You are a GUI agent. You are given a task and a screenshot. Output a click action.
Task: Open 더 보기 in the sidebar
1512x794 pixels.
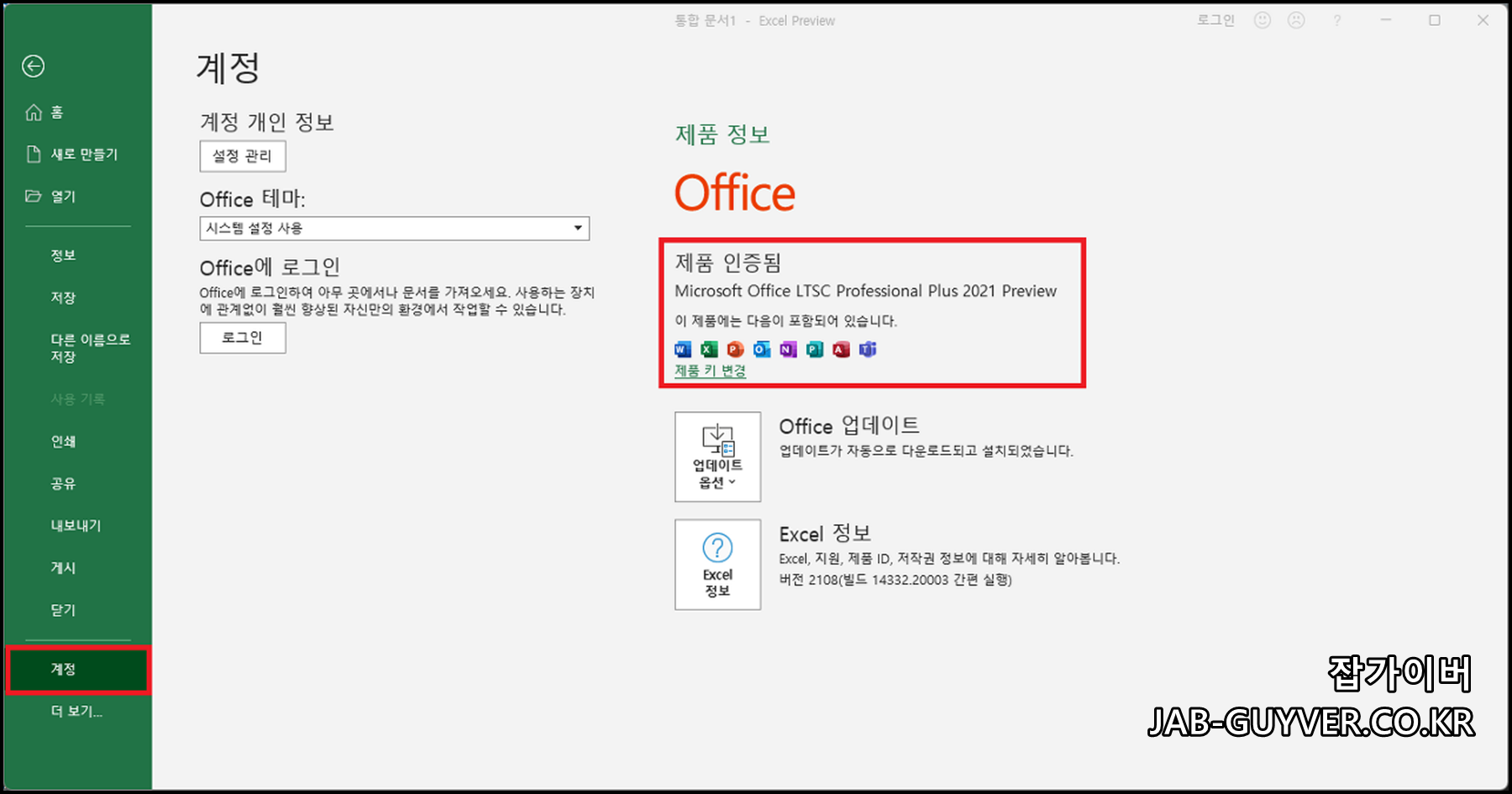click(x=74, y=712)
